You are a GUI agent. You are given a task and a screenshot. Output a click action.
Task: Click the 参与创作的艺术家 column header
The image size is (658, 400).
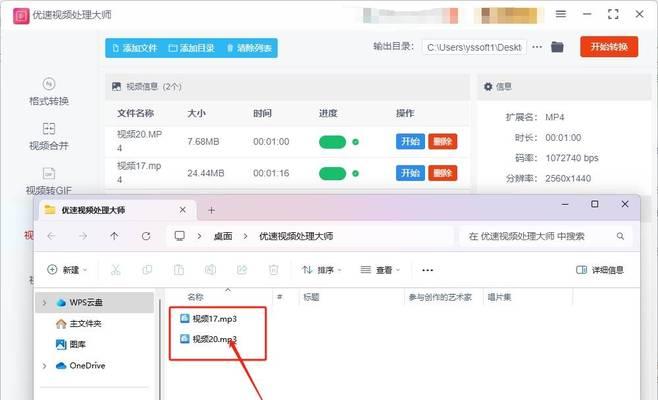pos(440,297)
